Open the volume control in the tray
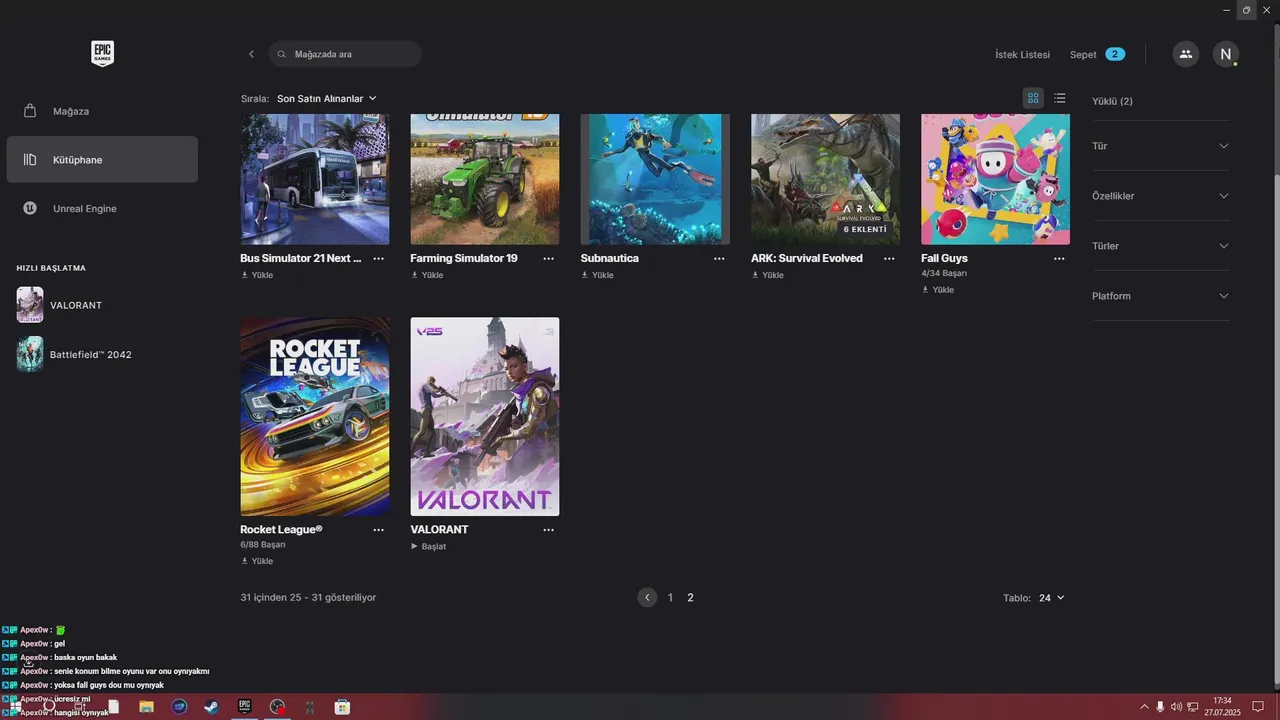The width and height of the screenshot is (1280, 720). (x=1176, y=707)
